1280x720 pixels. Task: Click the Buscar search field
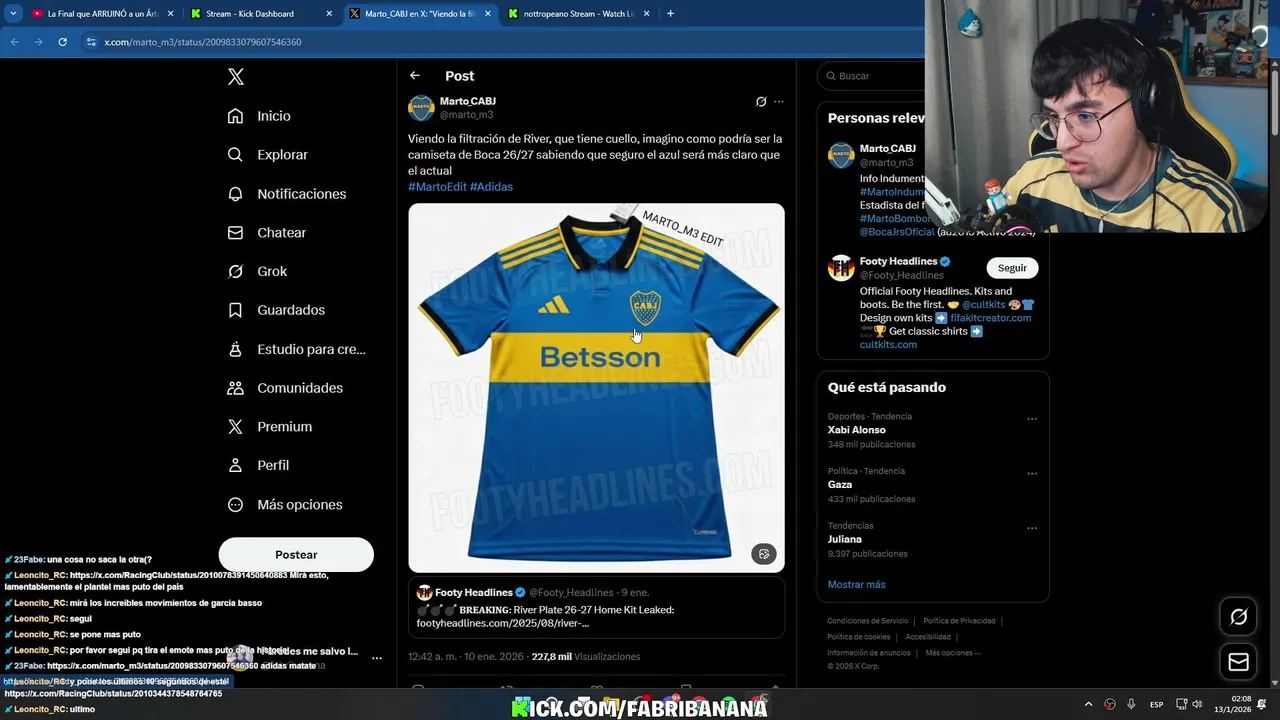(872, 76)
